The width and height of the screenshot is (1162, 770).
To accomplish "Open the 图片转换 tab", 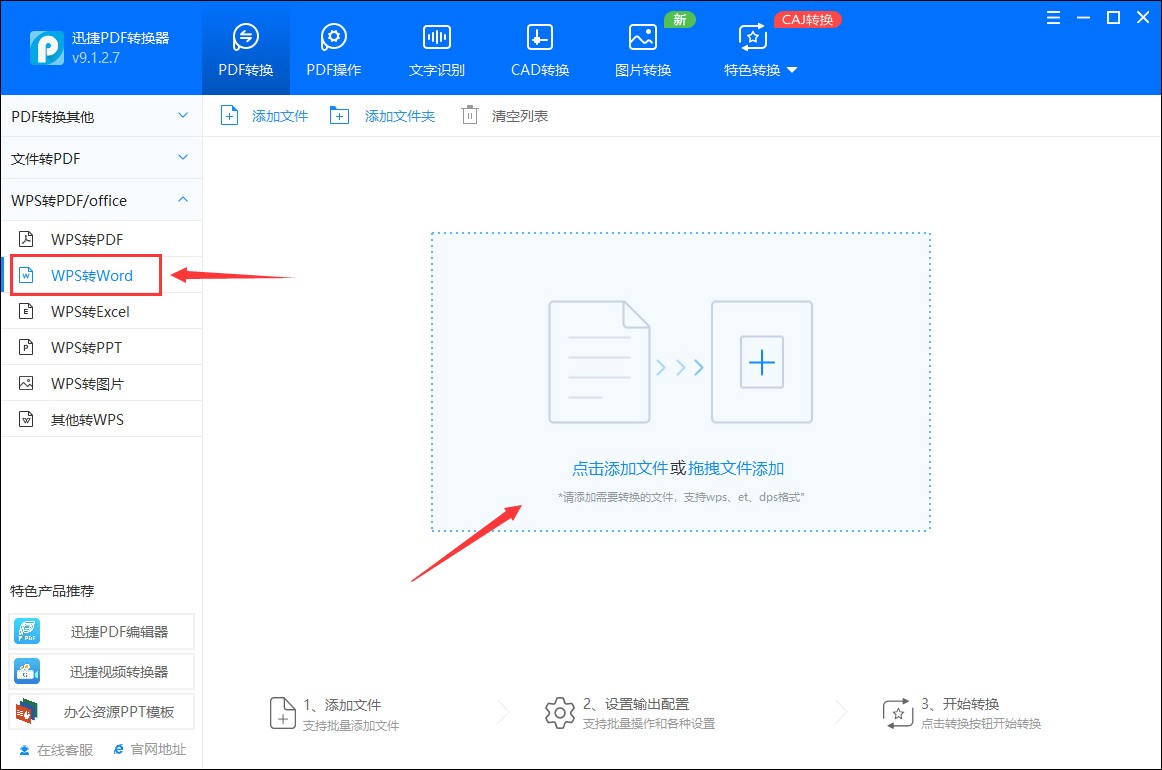I will [x=643, y=49].
